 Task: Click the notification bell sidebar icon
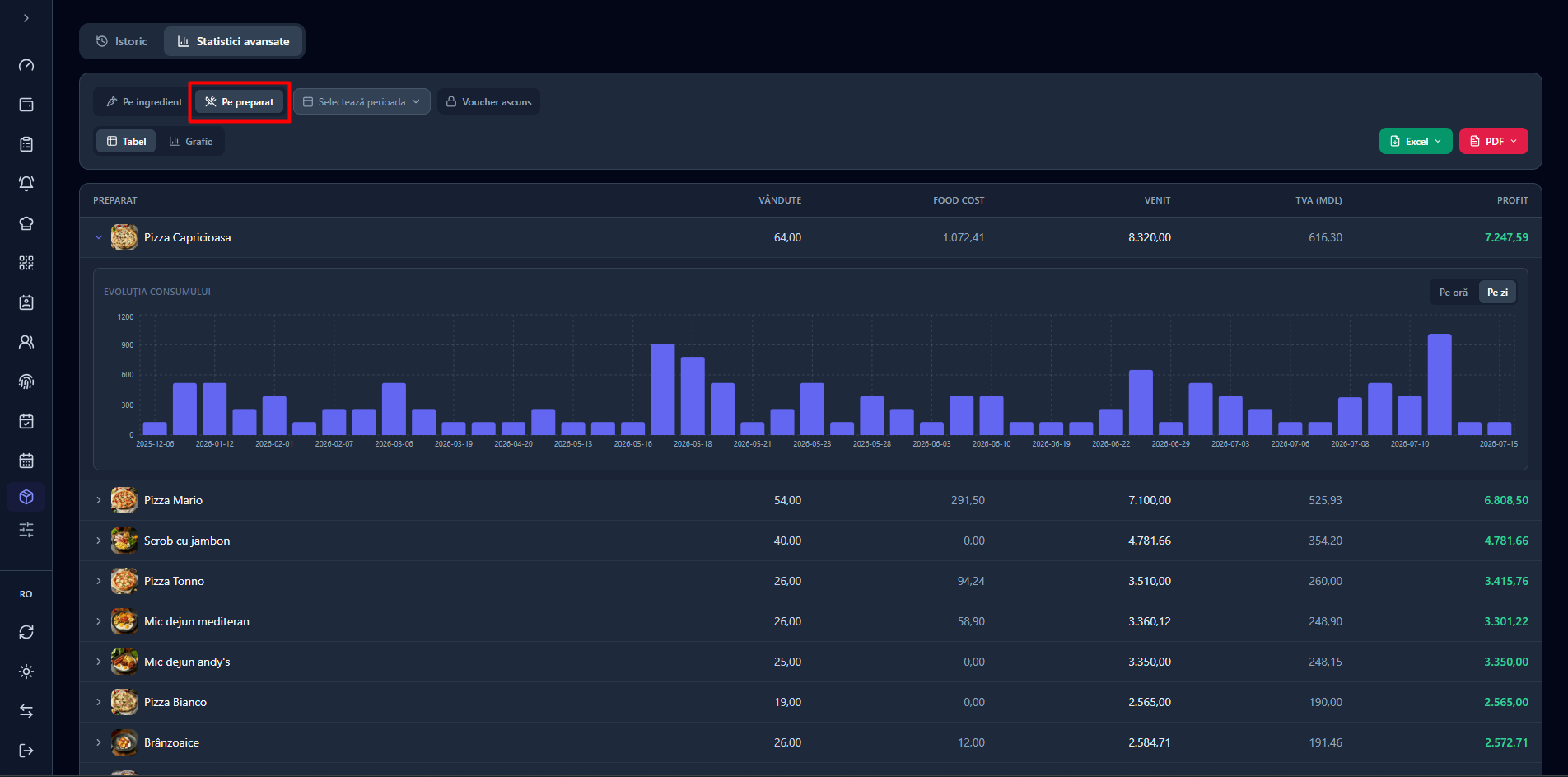[x=26, y=184]
